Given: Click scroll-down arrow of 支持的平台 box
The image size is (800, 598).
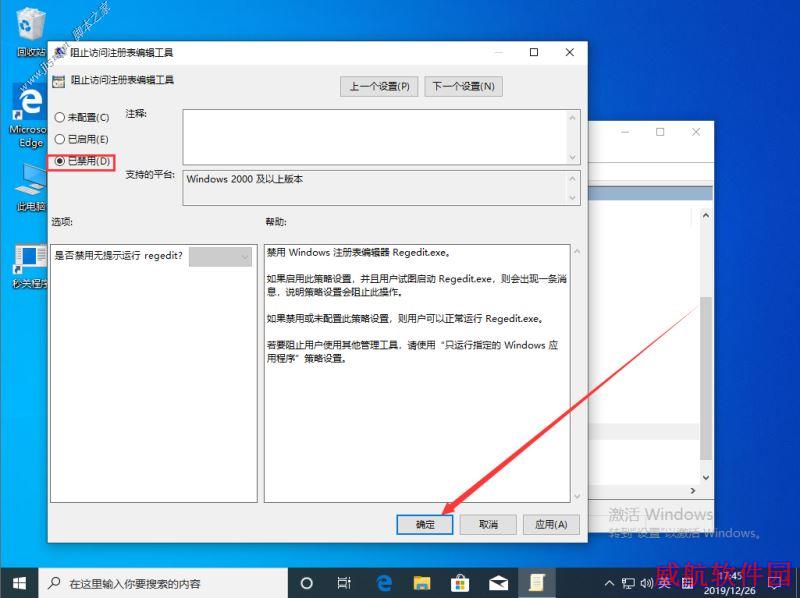Looking at the screenshot, I should tap(572, 197).
